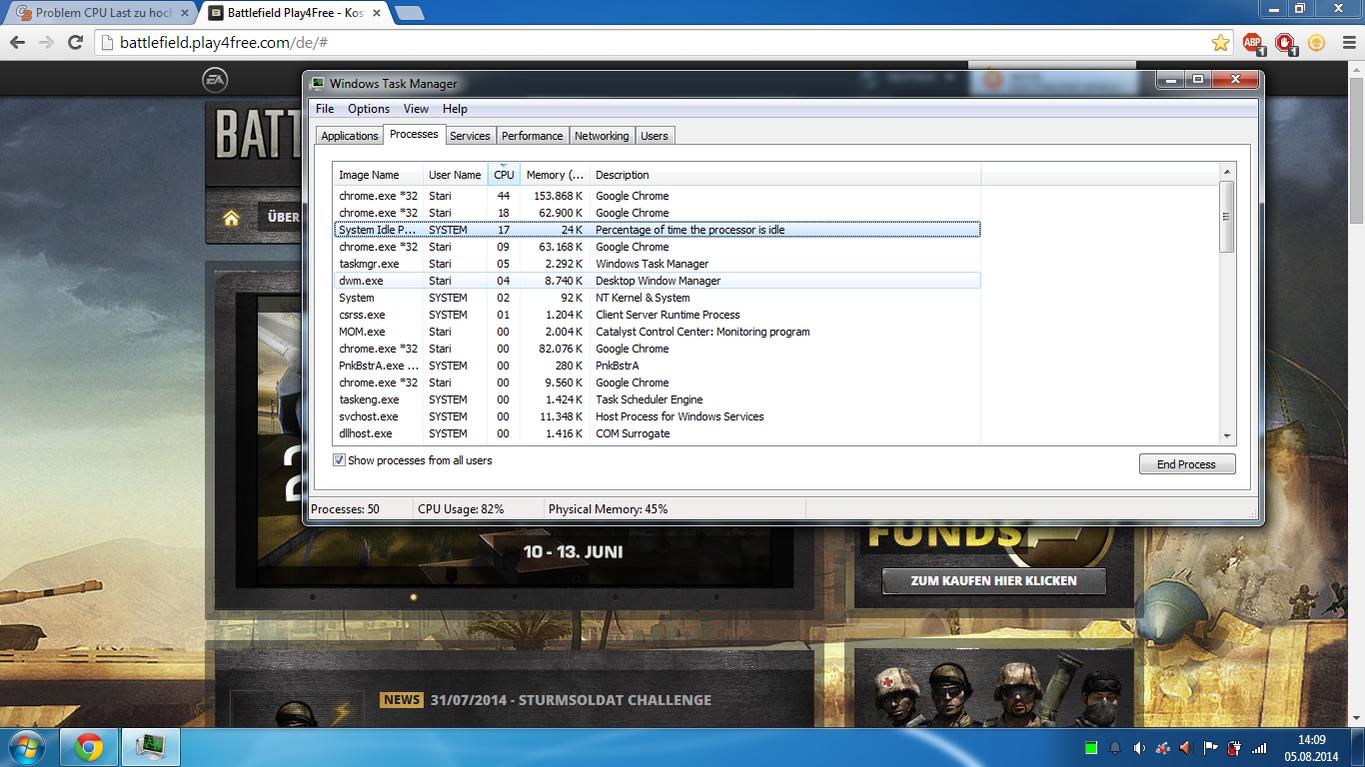
Task: Select the taskeng.exe process row
Action: 657,400
